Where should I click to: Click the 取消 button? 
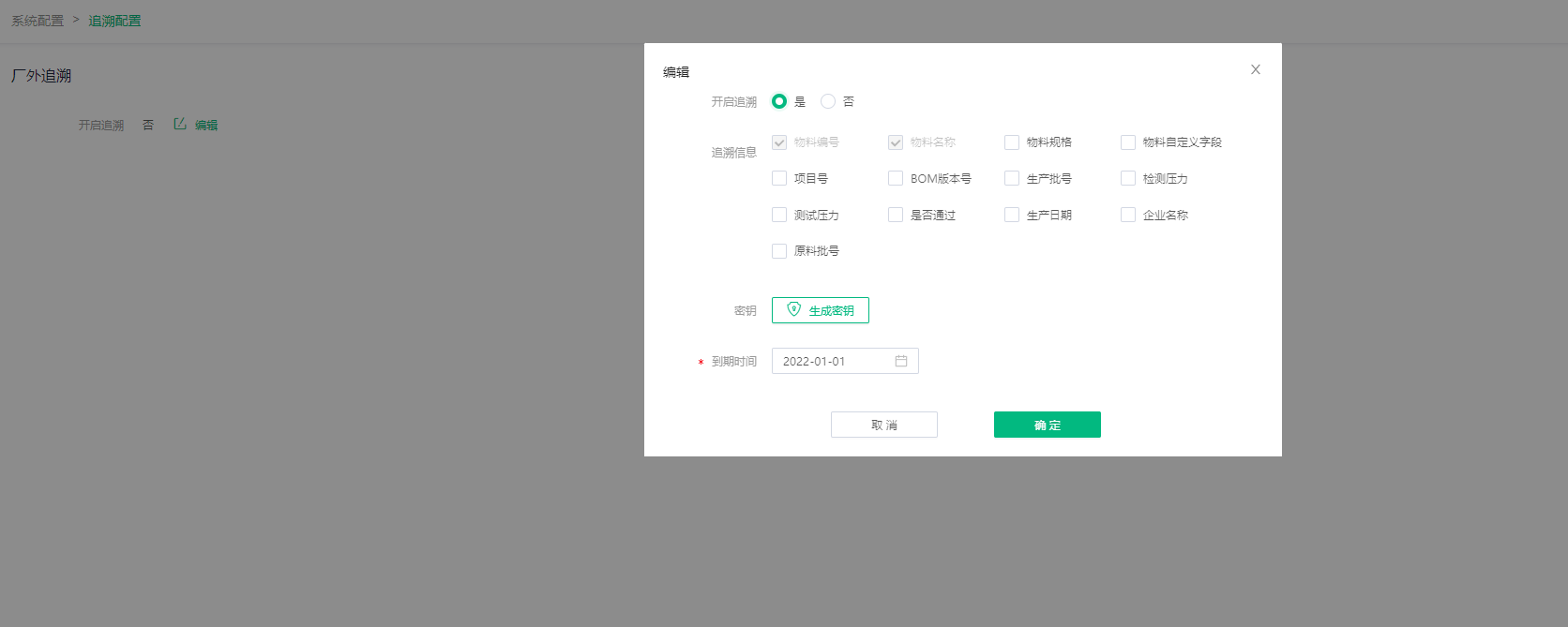tap(884, 425)
